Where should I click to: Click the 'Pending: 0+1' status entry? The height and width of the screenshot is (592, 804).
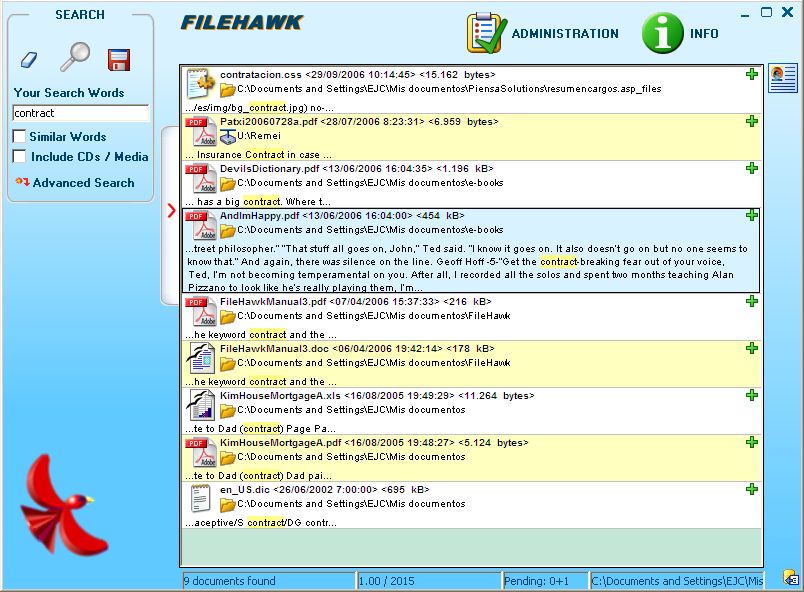545,581
